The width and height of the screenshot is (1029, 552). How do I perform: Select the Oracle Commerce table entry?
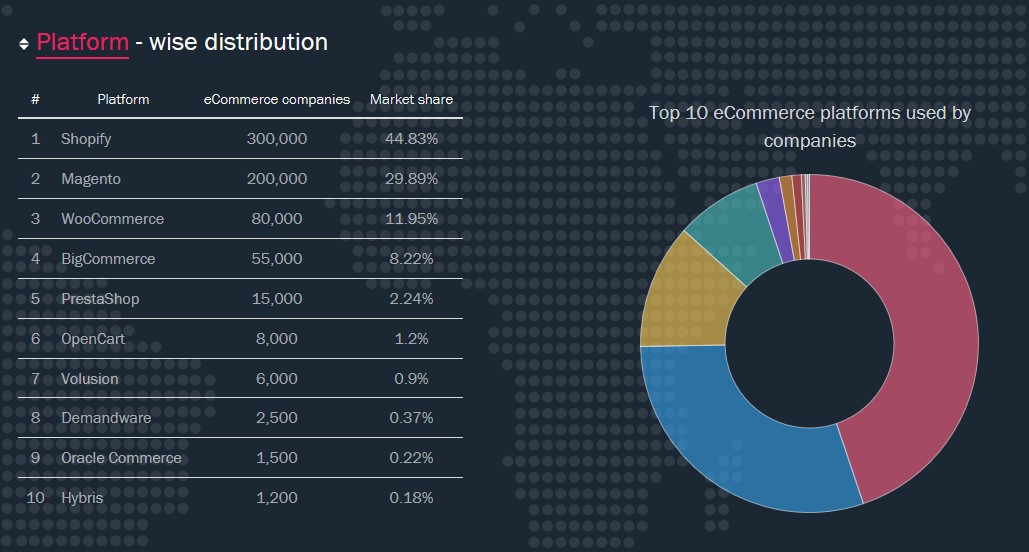click(121, 458)
